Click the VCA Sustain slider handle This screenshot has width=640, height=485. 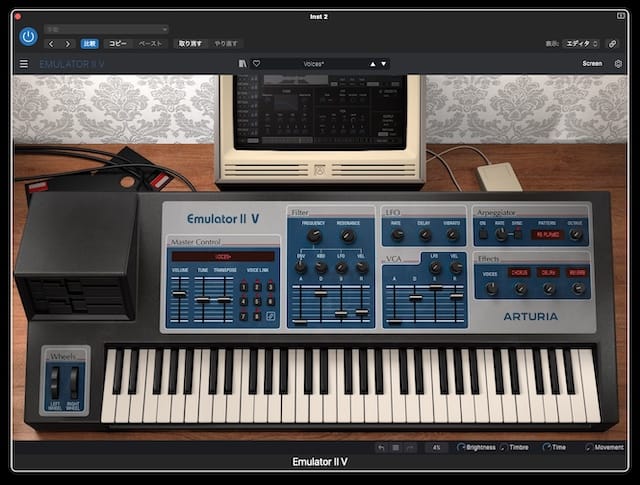tap(436, 287)
